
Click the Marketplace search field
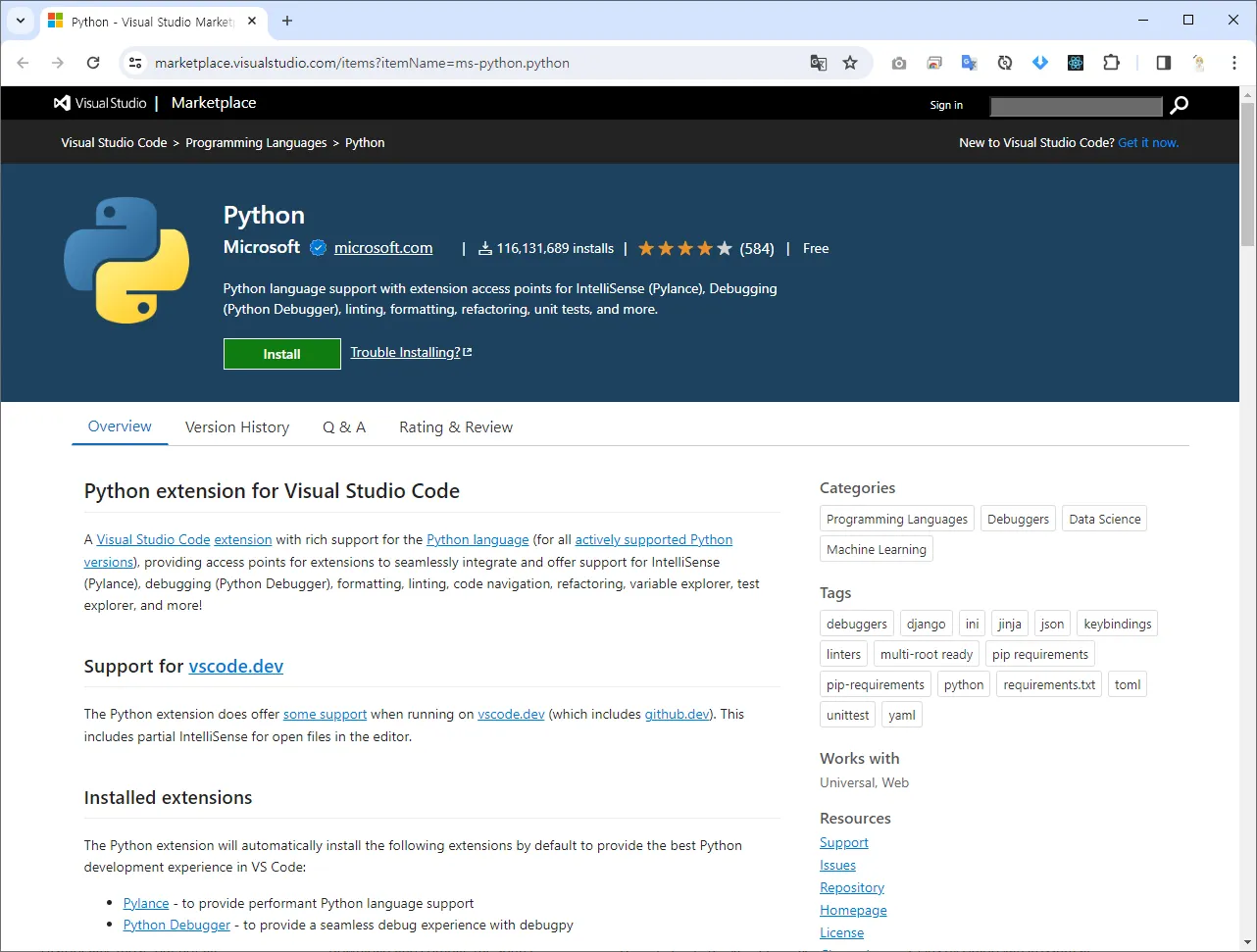[x=1076, y=106]
